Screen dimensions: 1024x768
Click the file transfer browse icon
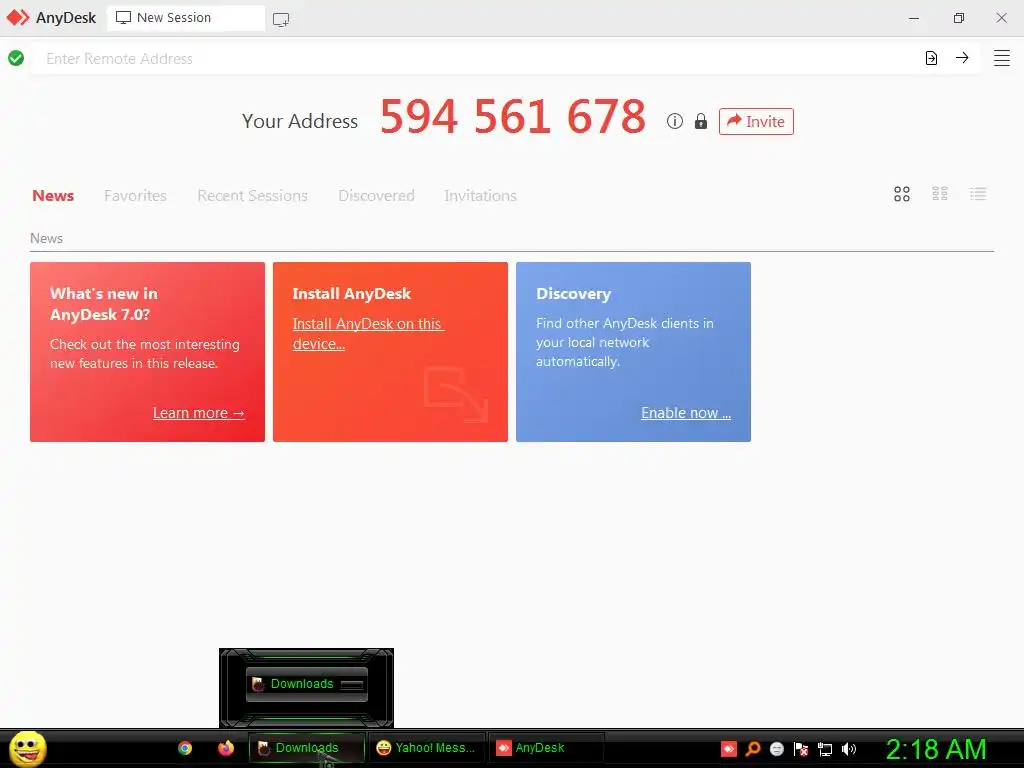click(931, 58)
